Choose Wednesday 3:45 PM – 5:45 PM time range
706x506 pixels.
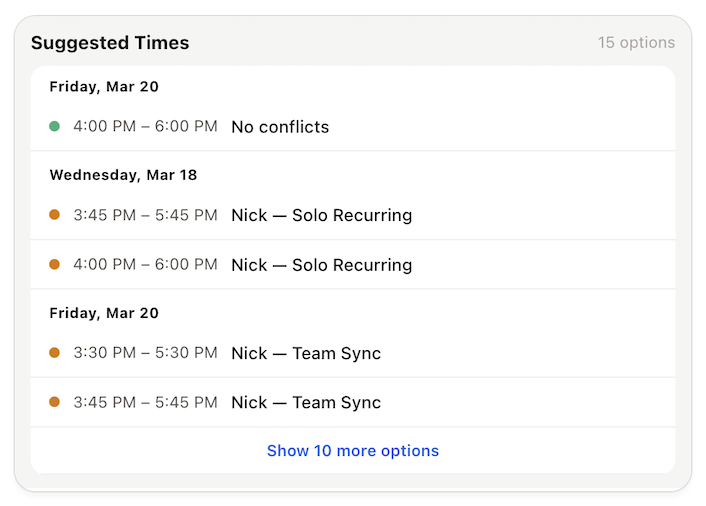click(145, 215)
